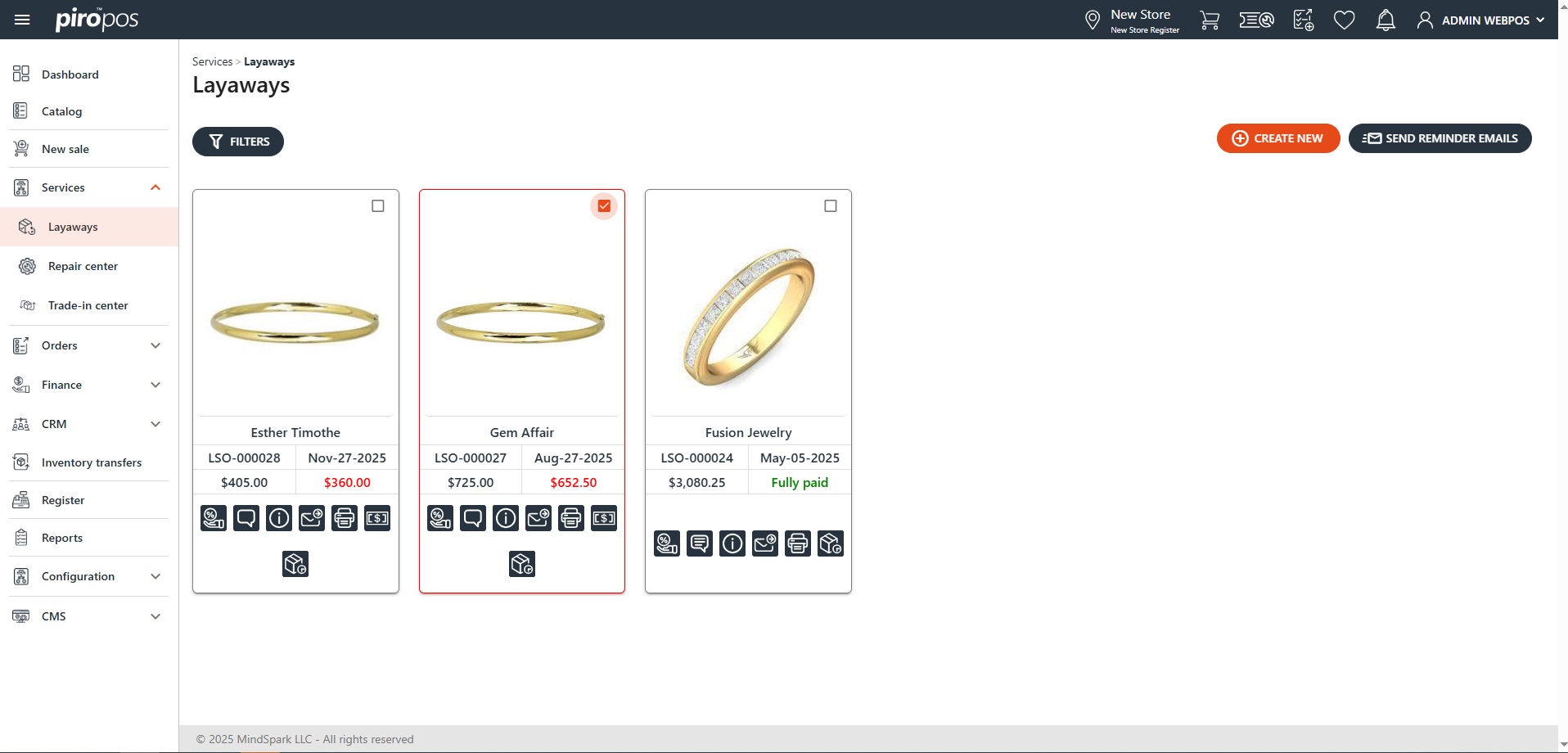Open the wishlist heart icon
This screenshot has width=1568, height=753.
(x=1344, y=20)
